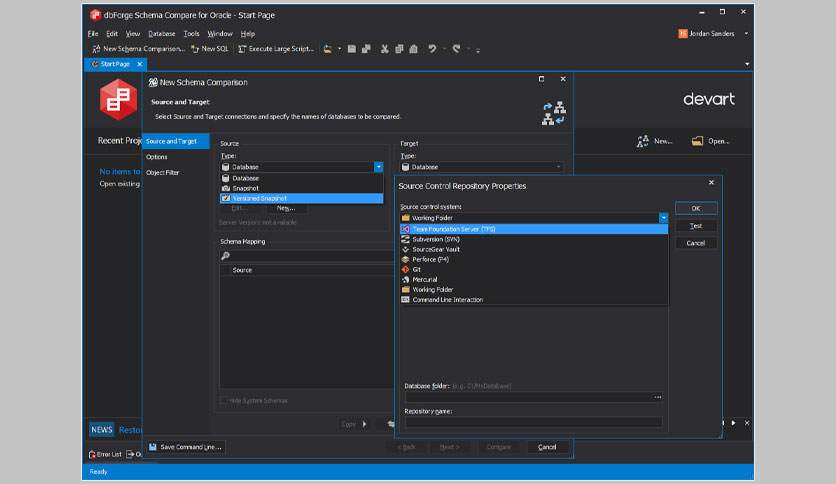Select Team Foundation Server (TFS) option
Screen dimensions: 836x484
tap(534, 229)
